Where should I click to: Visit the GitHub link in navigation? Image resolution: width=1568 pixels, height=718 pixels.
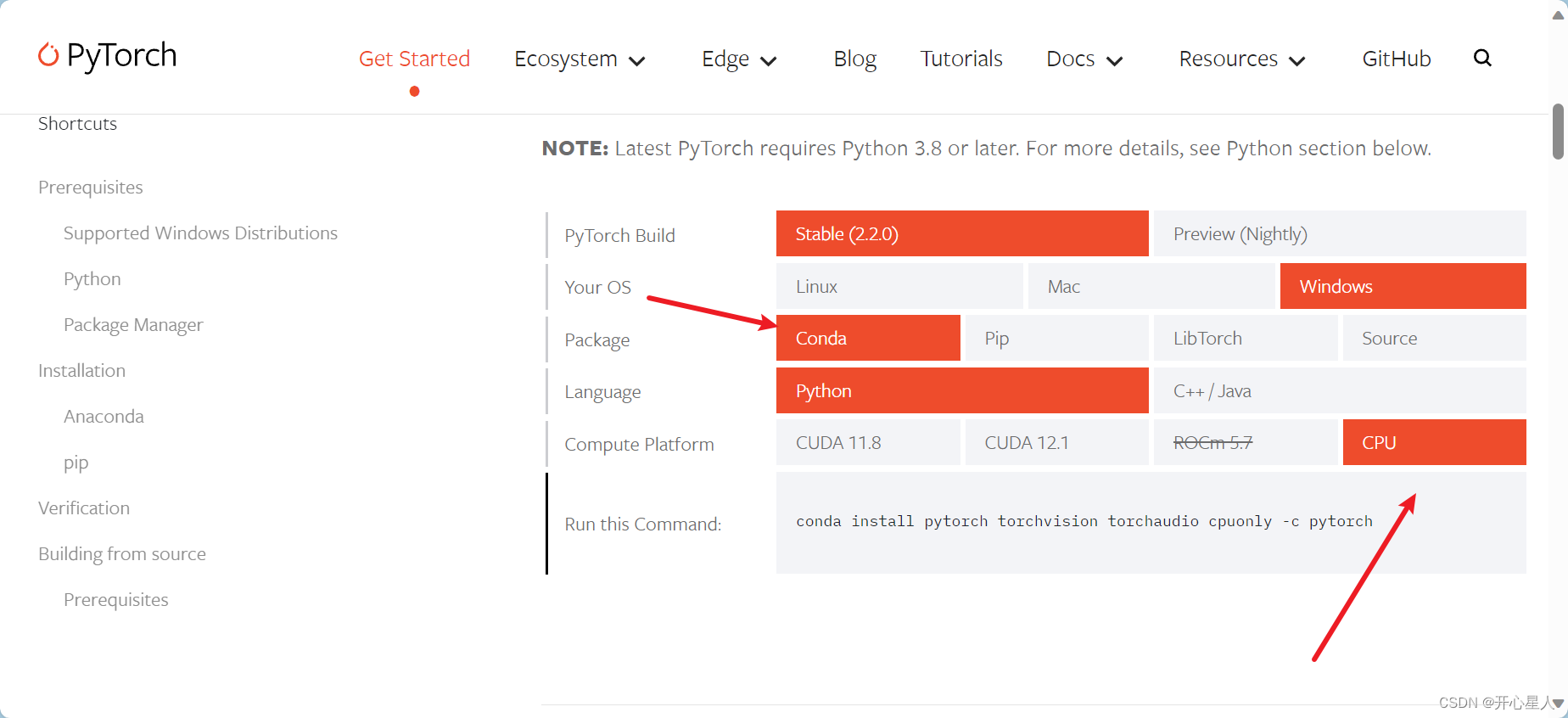tap(1397, 59)
